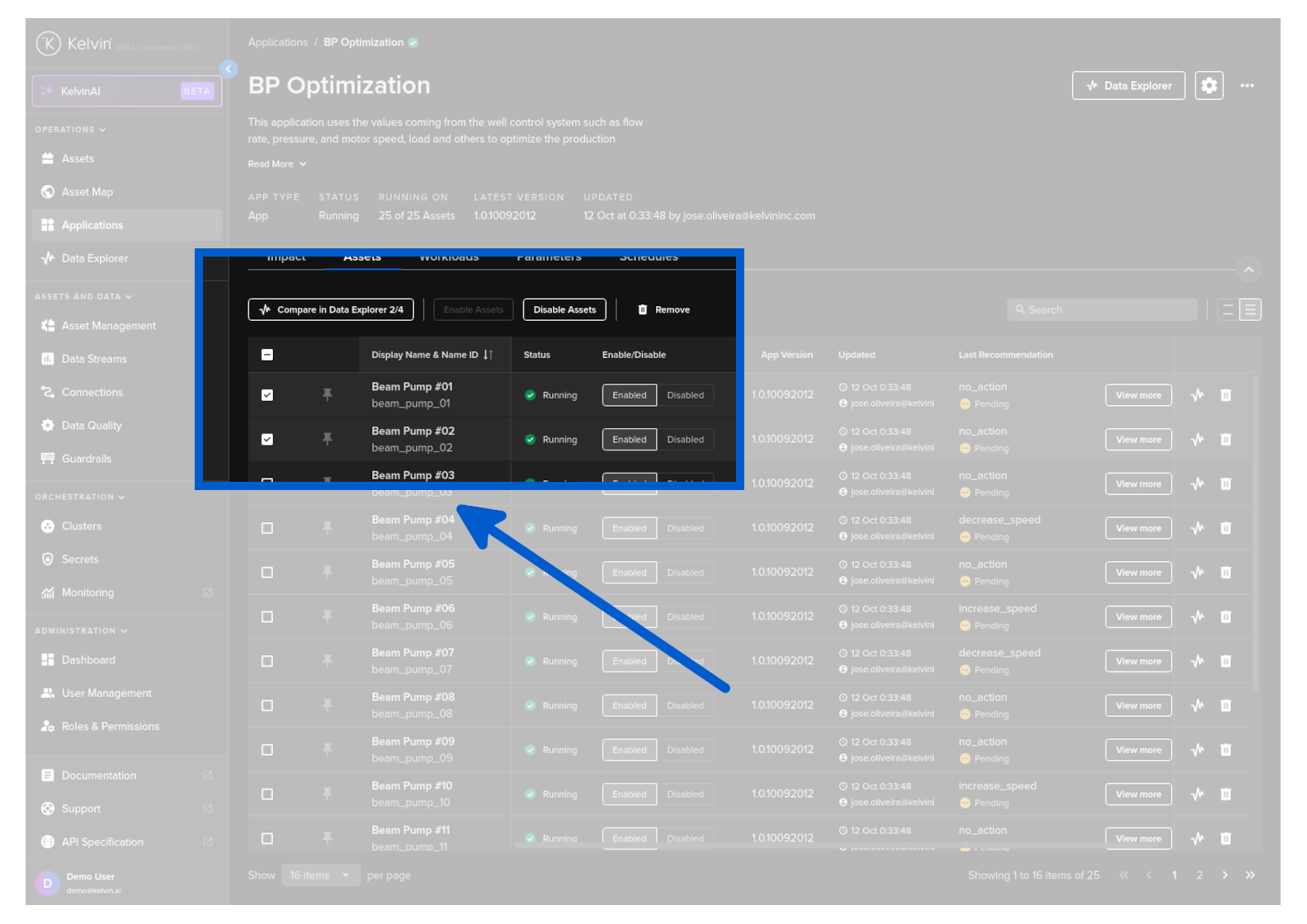This screenshot has width=1307, height=924.
Task: Open Guardrails in the sidebar
Action: (86, 459)
